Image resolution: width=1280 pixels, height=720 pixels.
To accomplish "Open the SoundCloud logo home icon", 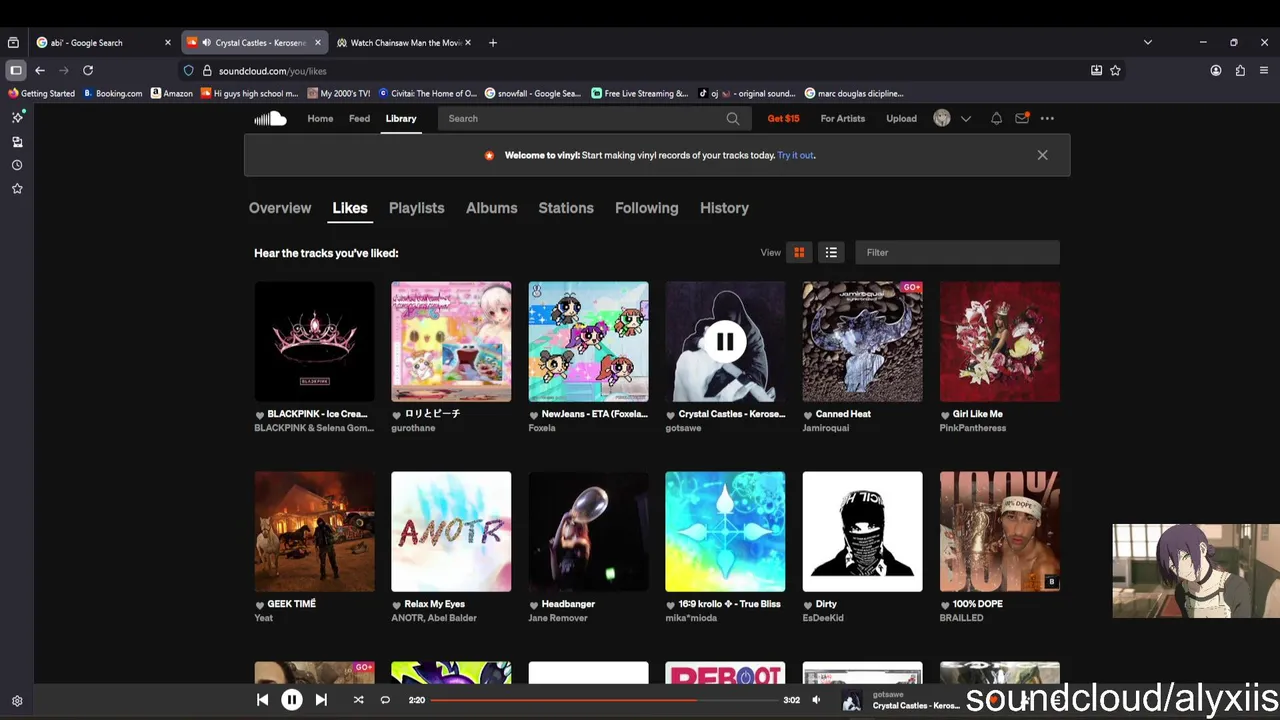I will (x=270, y=118).
